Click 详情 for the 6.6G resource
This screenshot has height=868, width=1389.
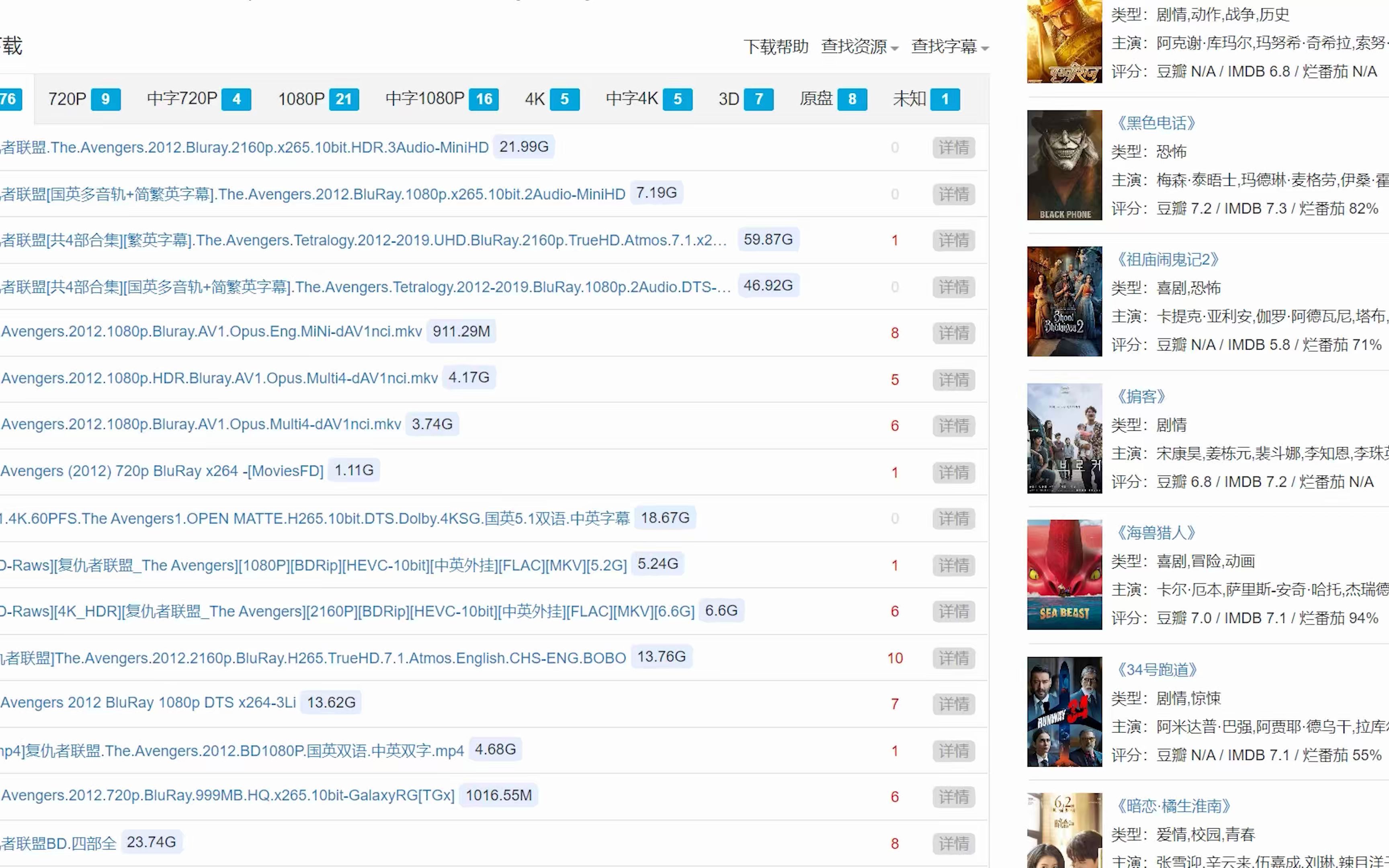pyautogui.click(x=953, y=611)
